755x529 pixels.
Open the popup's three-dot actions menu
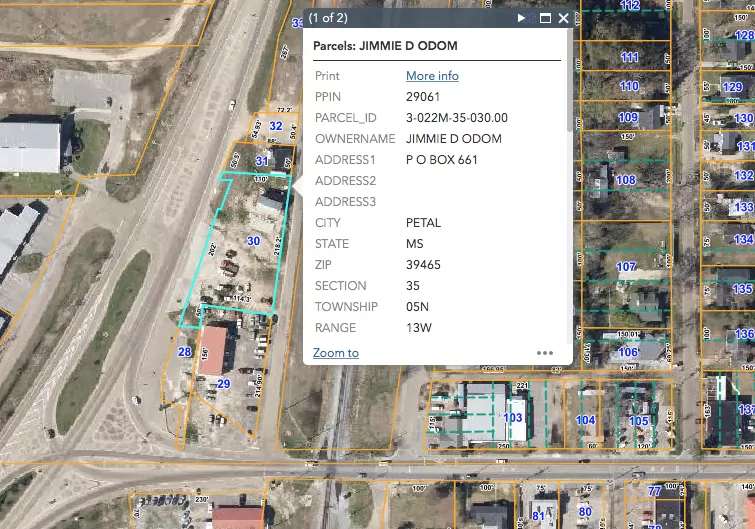coord(545,353)
